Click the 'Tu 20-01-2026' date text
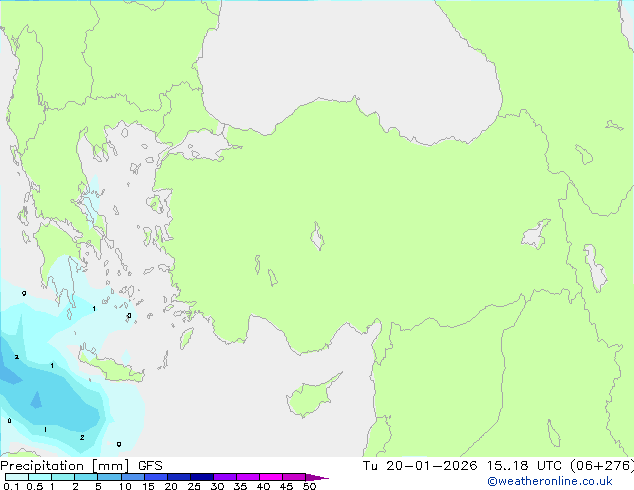Viewport: 634px width, 490px height. pos(420,466)
